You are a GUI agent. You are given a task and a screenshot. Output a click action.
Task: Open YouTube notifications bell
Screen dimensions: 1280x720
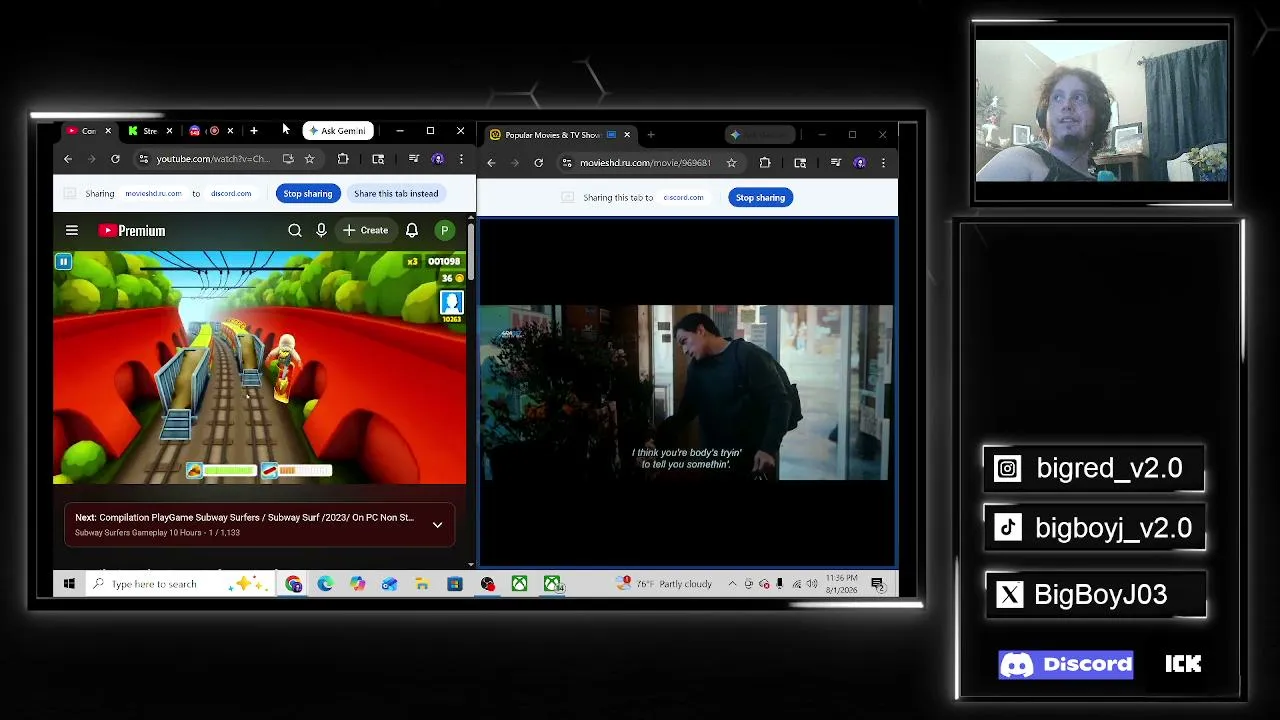[412, 231]
